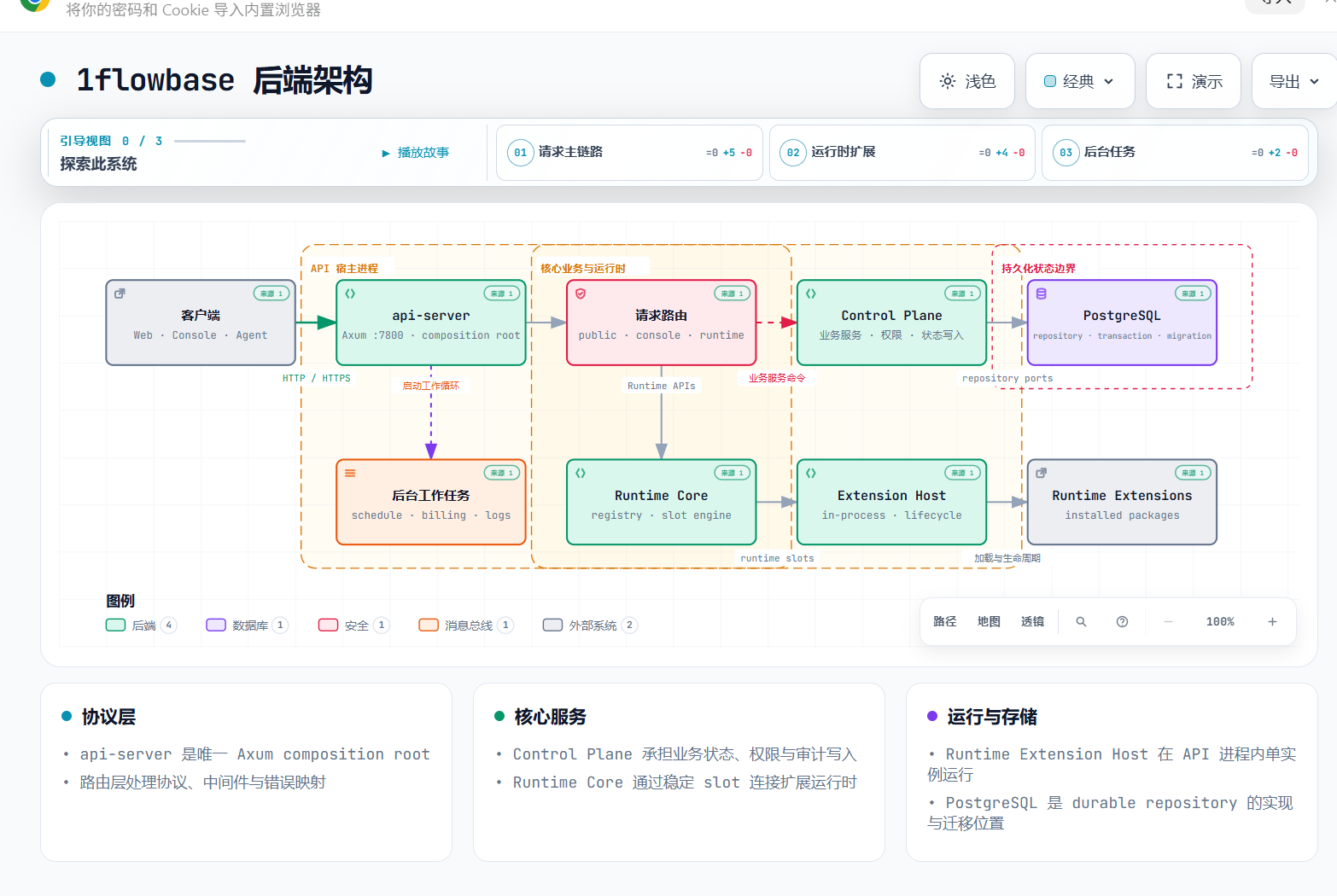The image size is (1337, 896).
Task: Toggle the 透镜 lens mode
Action: 1033,622
